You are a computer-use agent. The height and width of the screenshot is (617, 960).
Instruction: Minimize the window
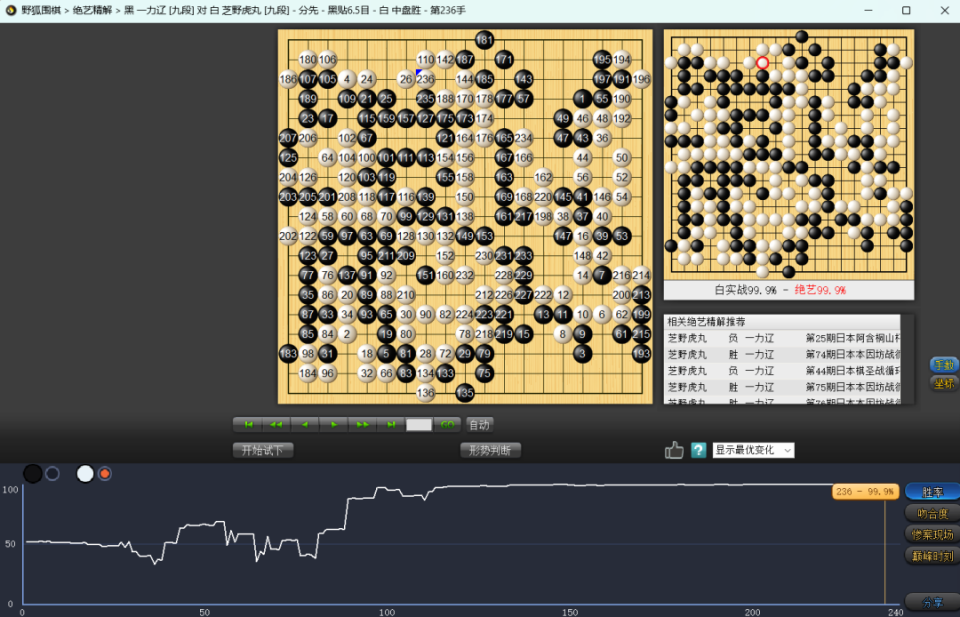(869, 10)
